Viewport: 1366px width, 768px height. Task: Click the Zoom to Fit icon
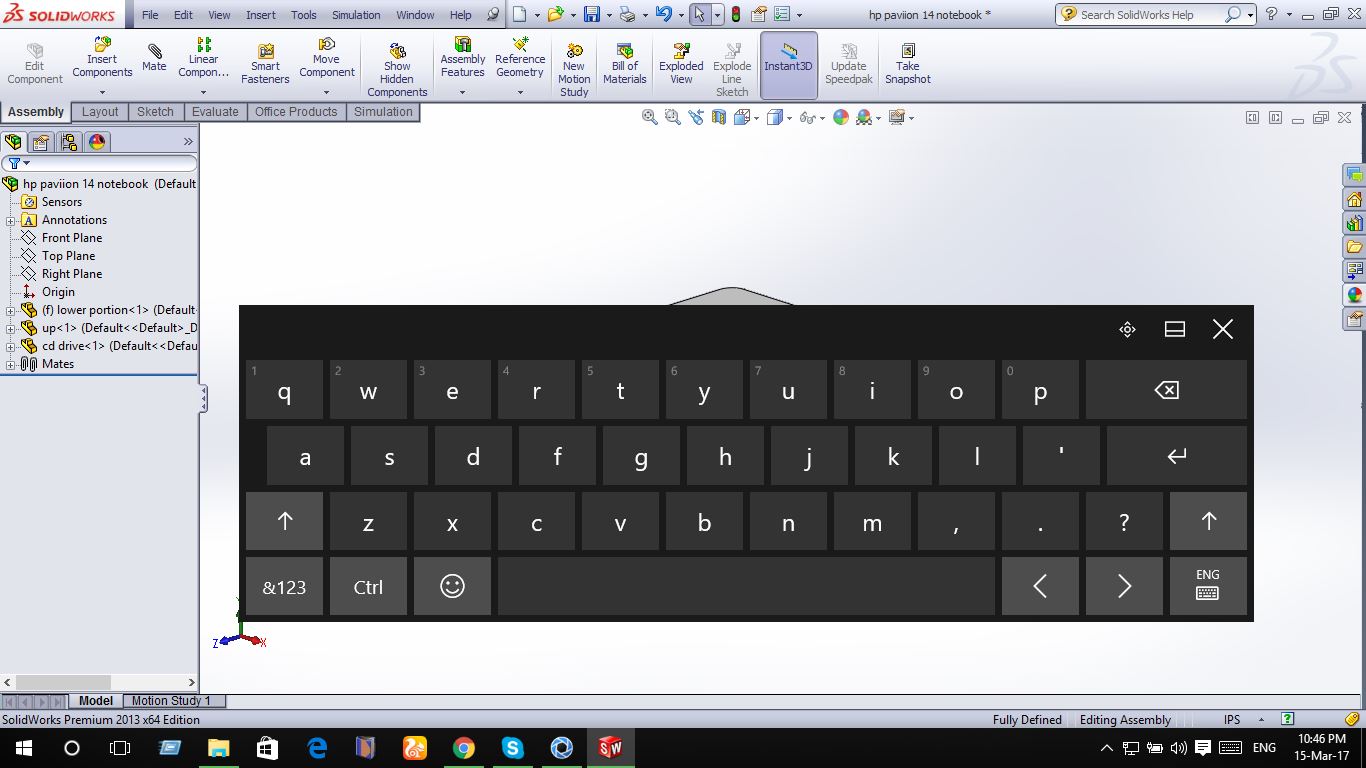coord(650,117)
